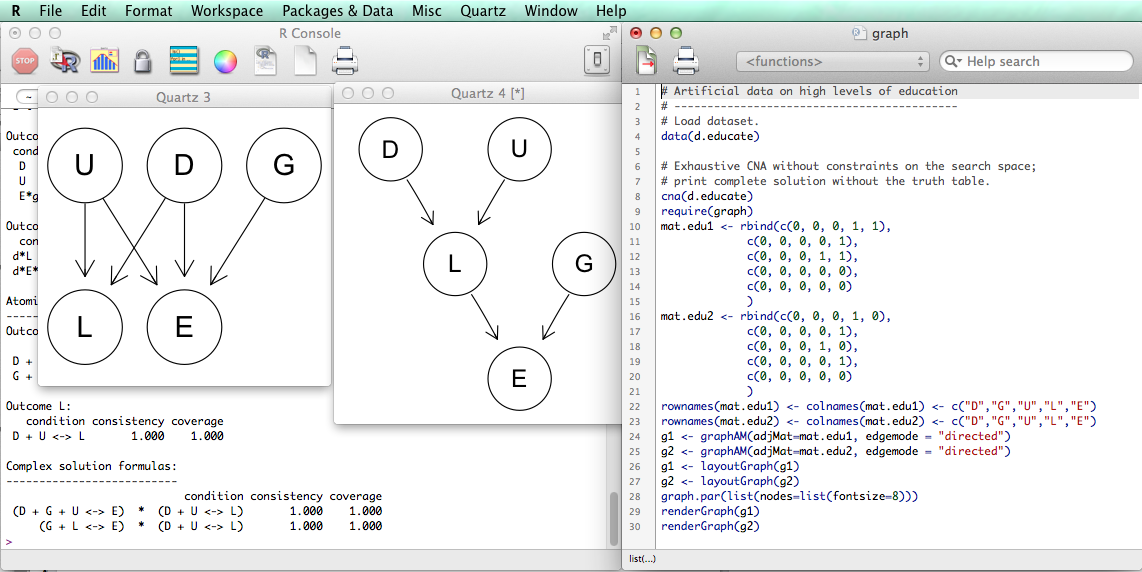Print the R Console contents
Screen dimensions: 1142x572
pyautogui.click(x=345, y=62)
